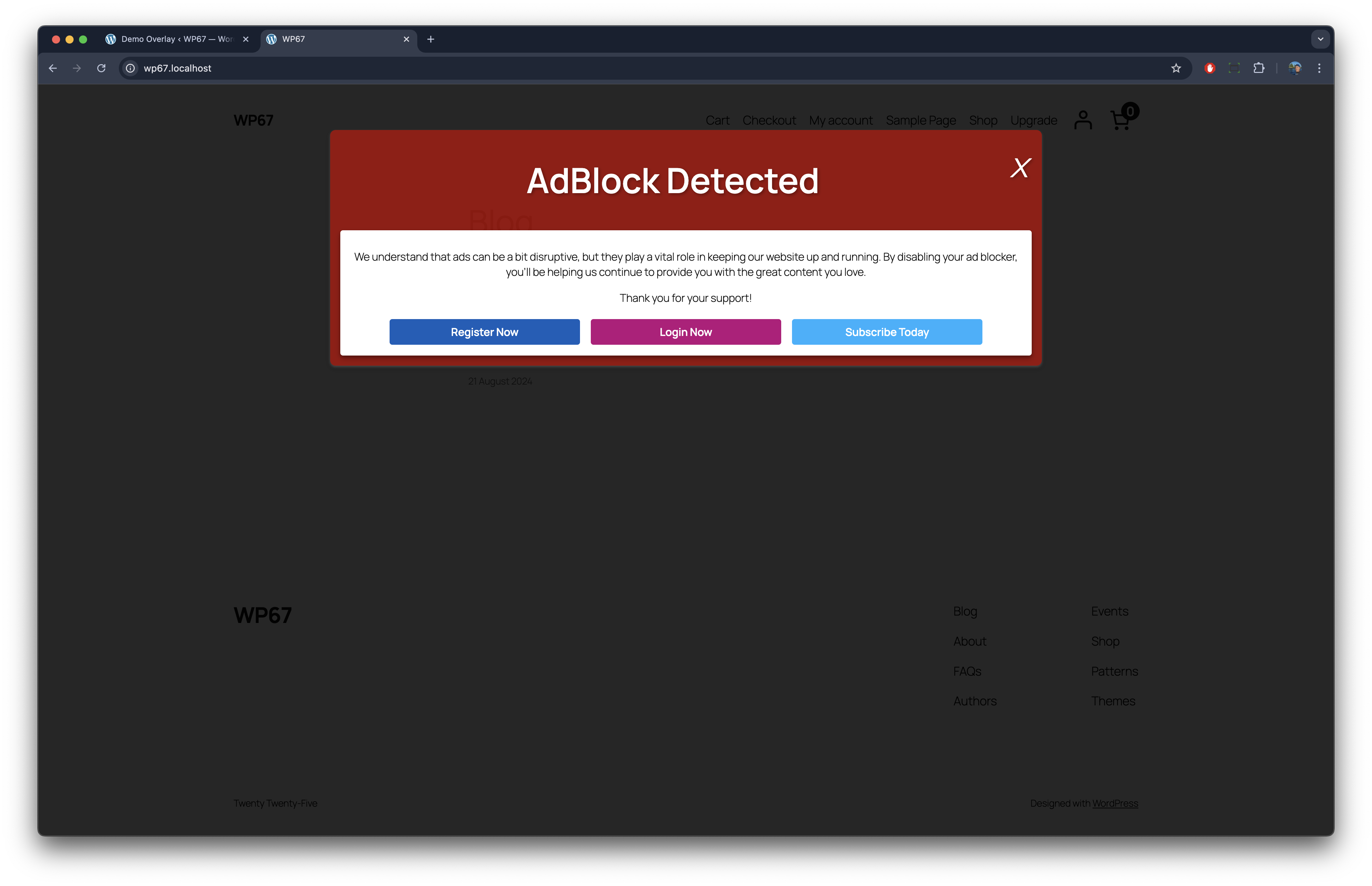The image size is (1372, 886).
Task: Bookmark this page with the star icon
Action: 1176,69
